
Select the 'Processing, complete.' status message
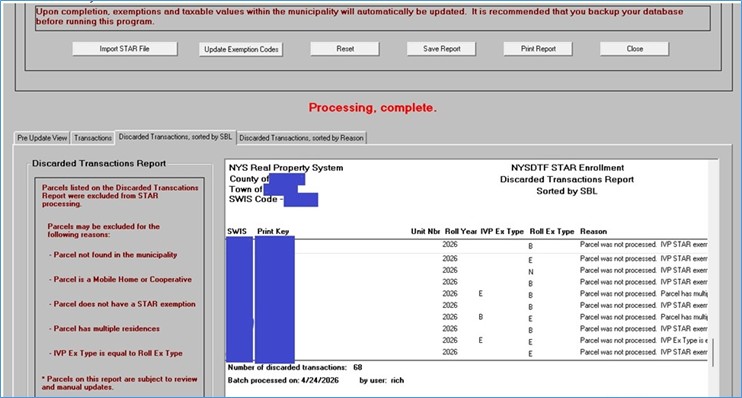tap(372, 108)
